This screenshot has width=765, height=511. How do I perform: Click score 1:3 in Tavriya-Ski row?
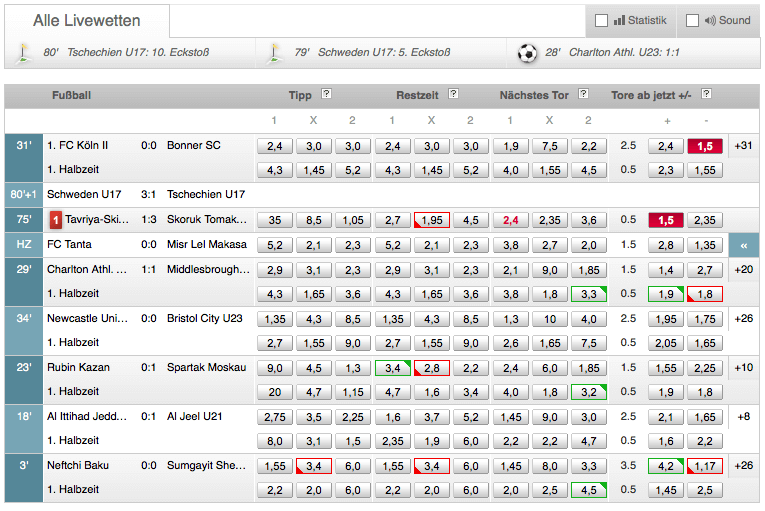point(149,220)
